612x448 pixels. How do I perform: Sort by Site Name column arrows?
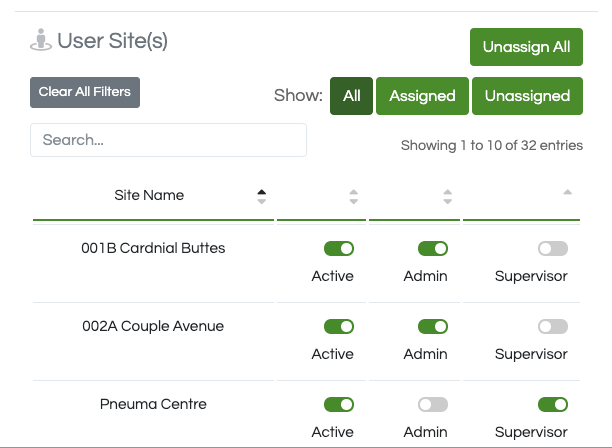coord(262,197)
